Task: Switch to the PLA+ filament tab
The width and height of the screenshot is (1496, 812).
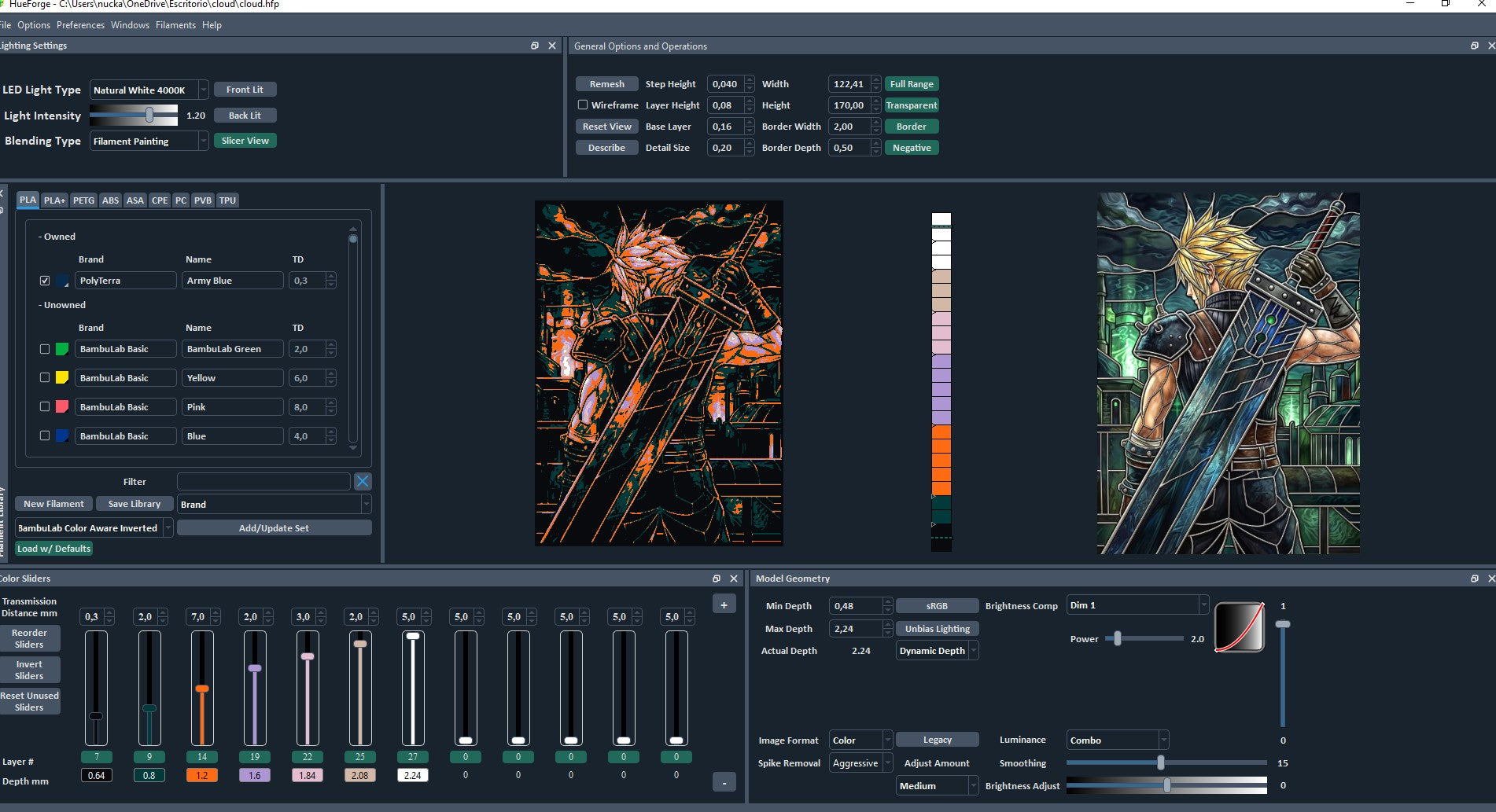Action: (x=54, y=200)
